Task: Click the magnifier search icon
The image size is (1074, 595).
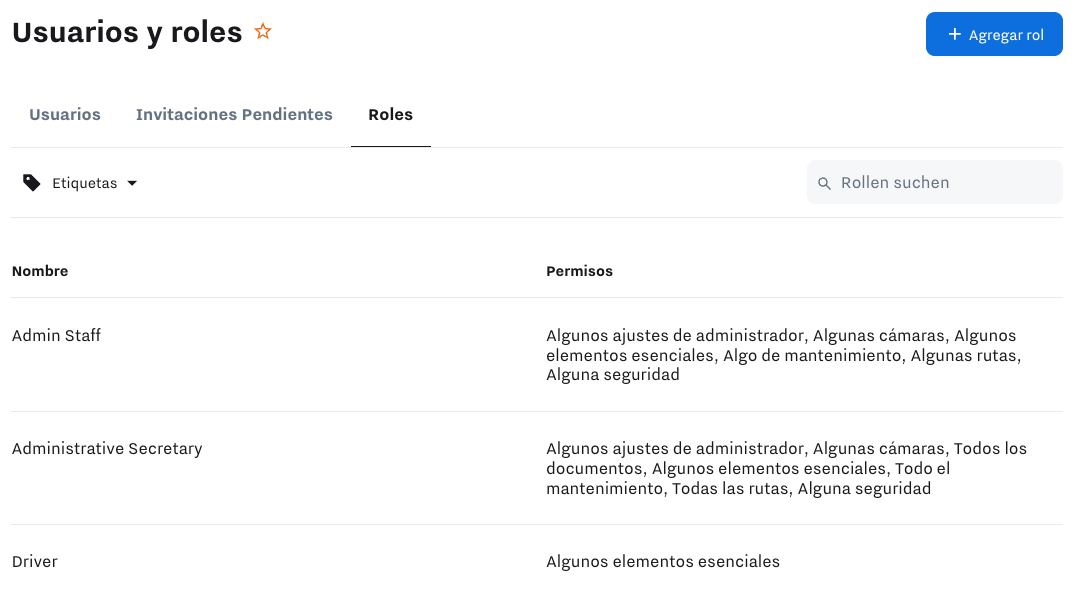Action: 825,183
